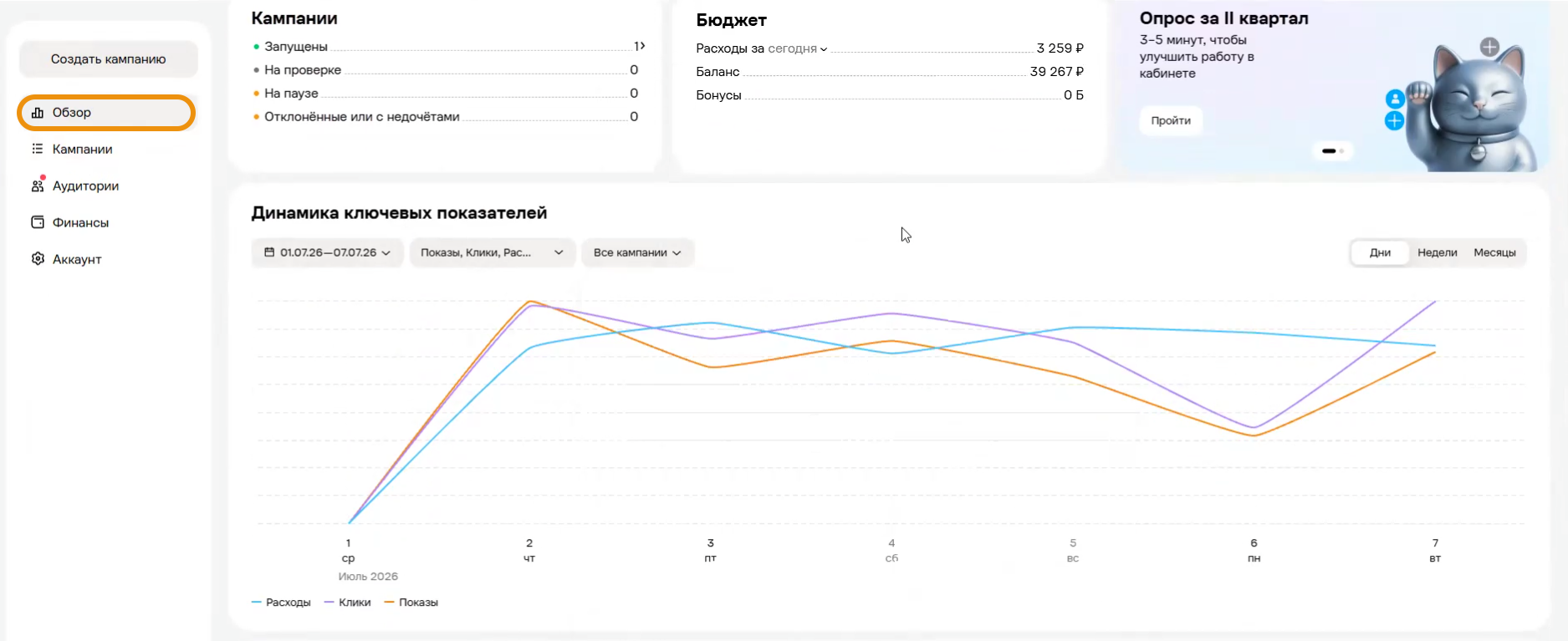Click the Кампании list icon in sidebar
This screenshot has height=641, width=1568.
38,149
